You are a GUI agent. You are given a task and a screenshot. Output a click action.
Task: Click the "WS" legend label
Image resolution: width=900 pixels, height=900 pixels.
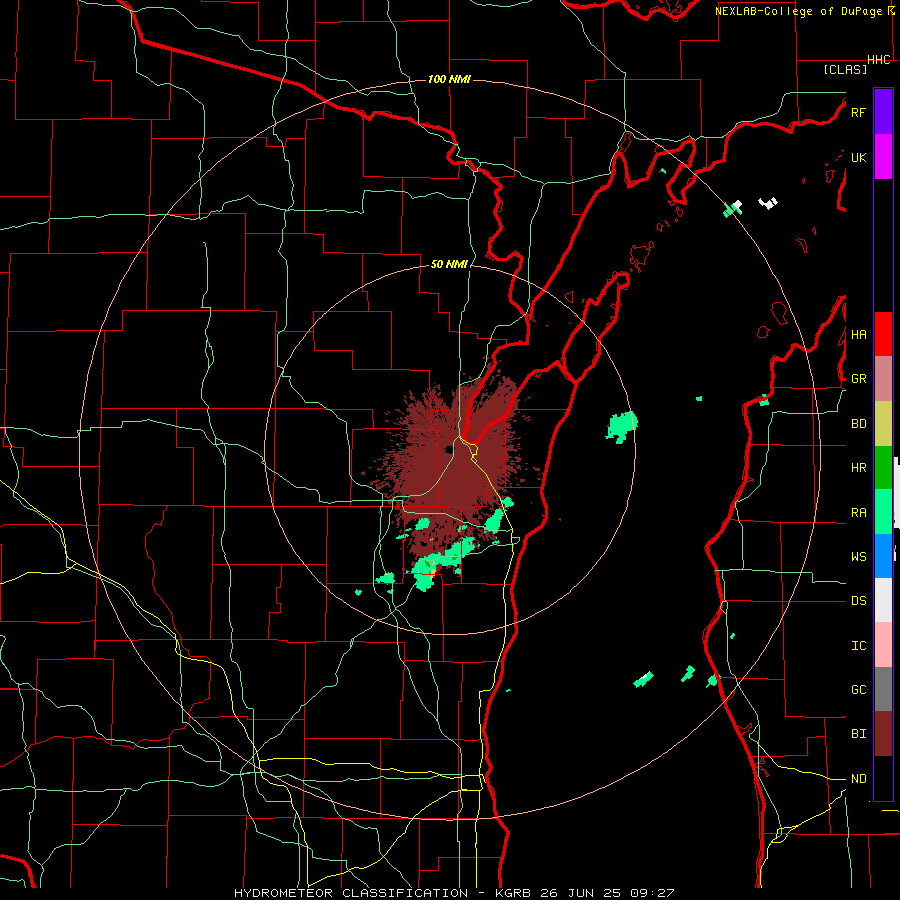pyautogui.click(x=858, y=557)
